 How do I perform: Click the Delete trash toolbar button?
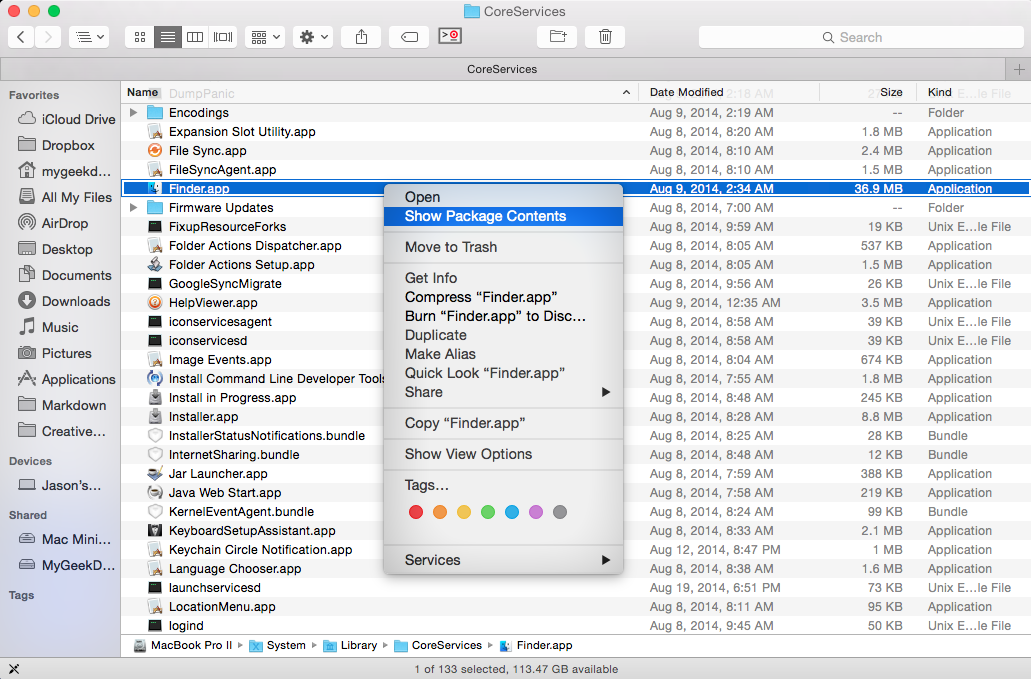605,37
